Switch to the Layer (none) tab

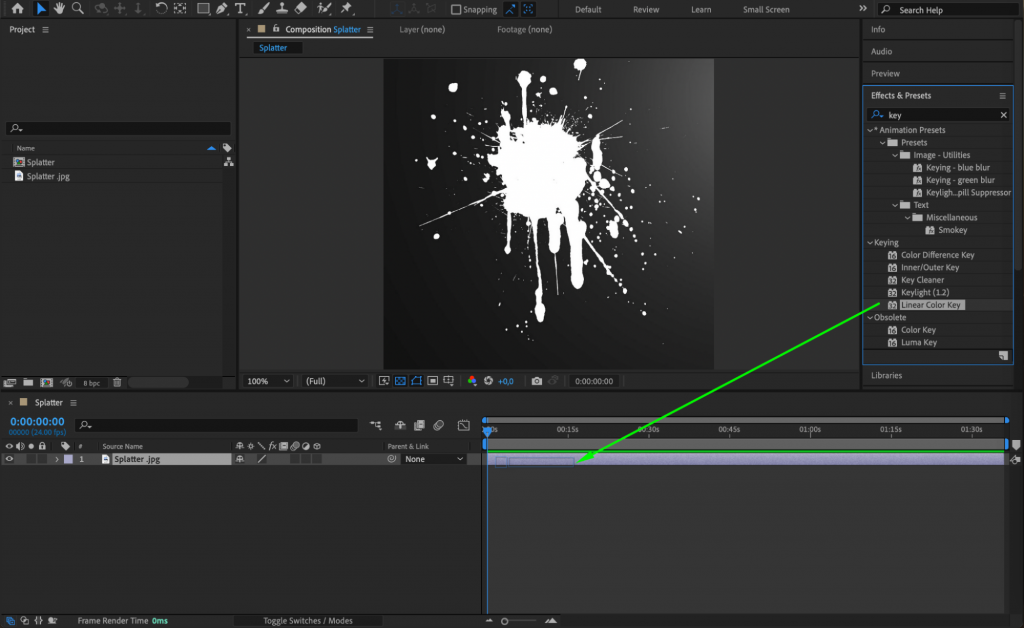click(424, 29)
